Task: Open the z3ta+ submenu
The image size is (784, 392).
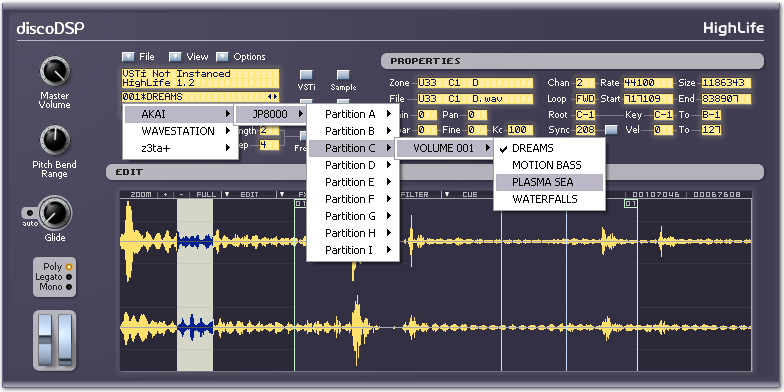Action: [180, 148]
